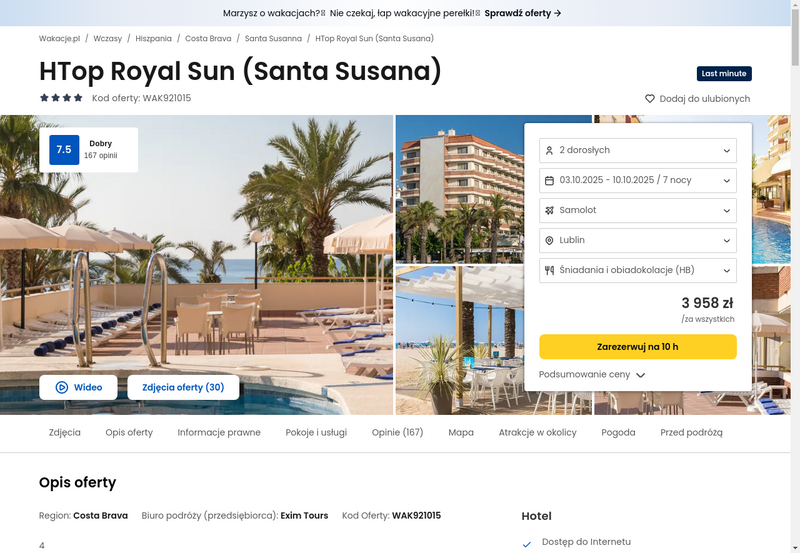The width and height of the screenshot is (800, 553).
Task: Click the cutlery icon in board field
Action: pyautogui.click(x=549, y=270)
